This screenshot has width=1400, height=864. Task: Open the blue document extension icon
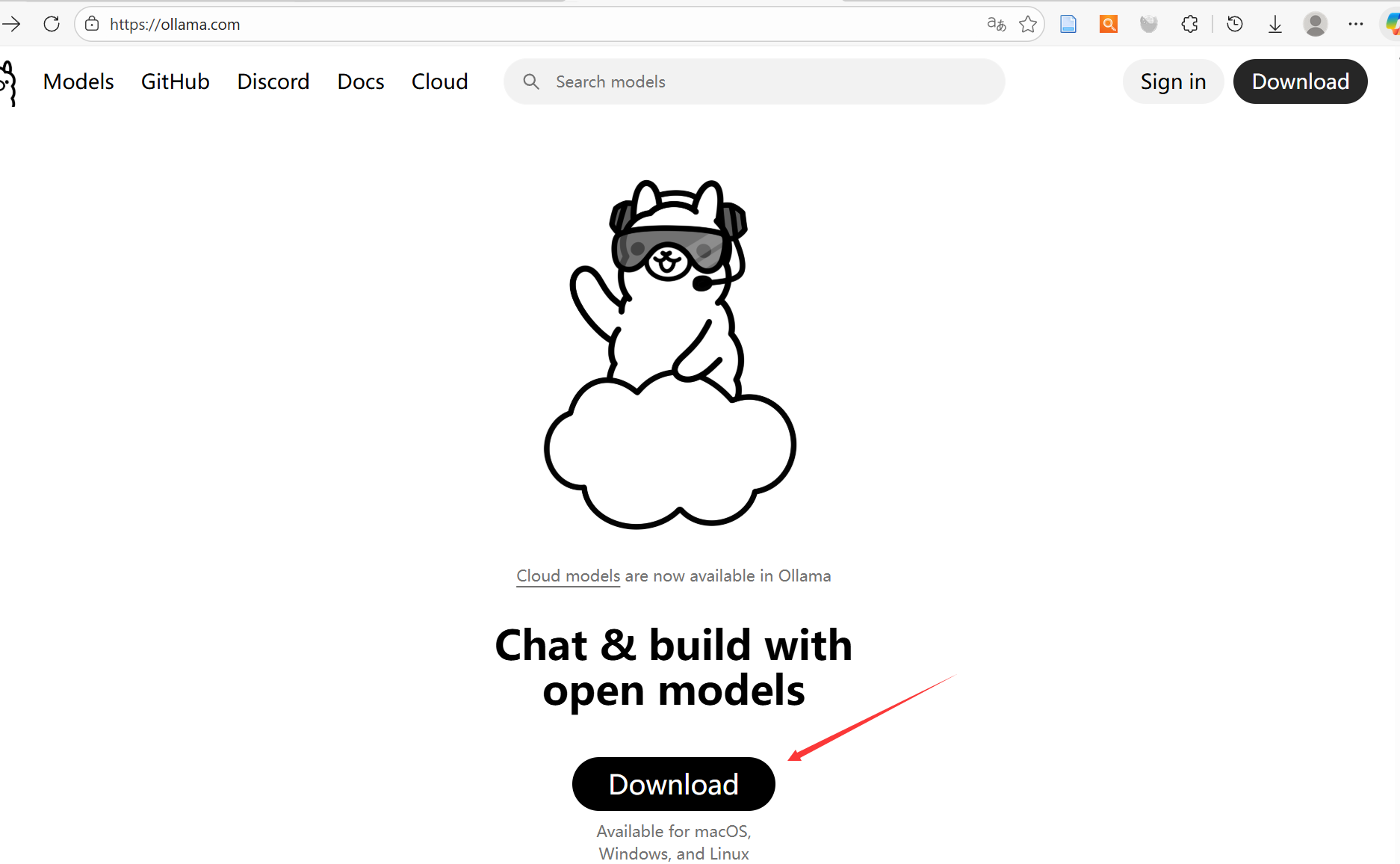click(x=1068, y=24)
